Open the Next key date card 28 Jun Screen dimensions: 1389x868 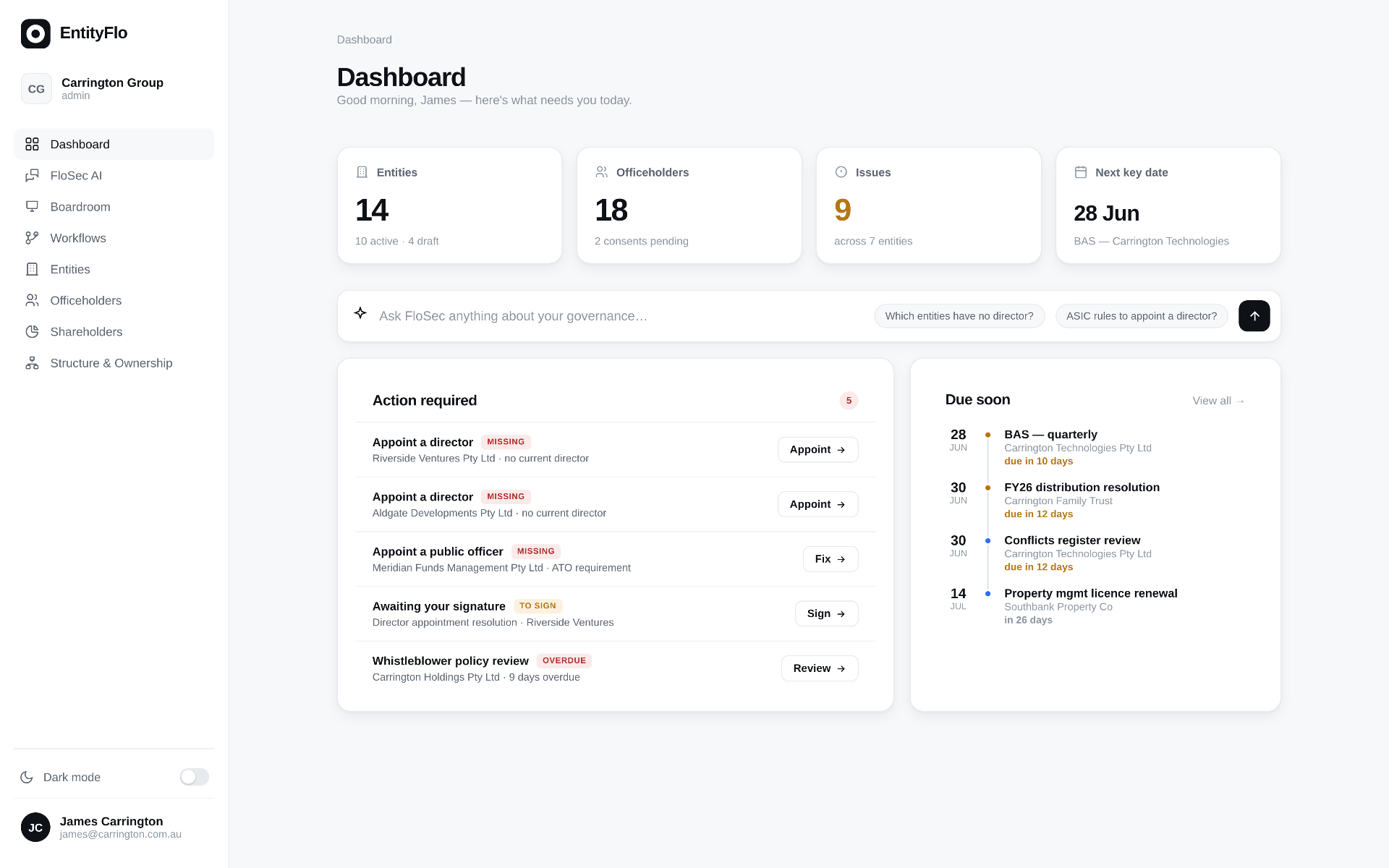point(1168,205)
